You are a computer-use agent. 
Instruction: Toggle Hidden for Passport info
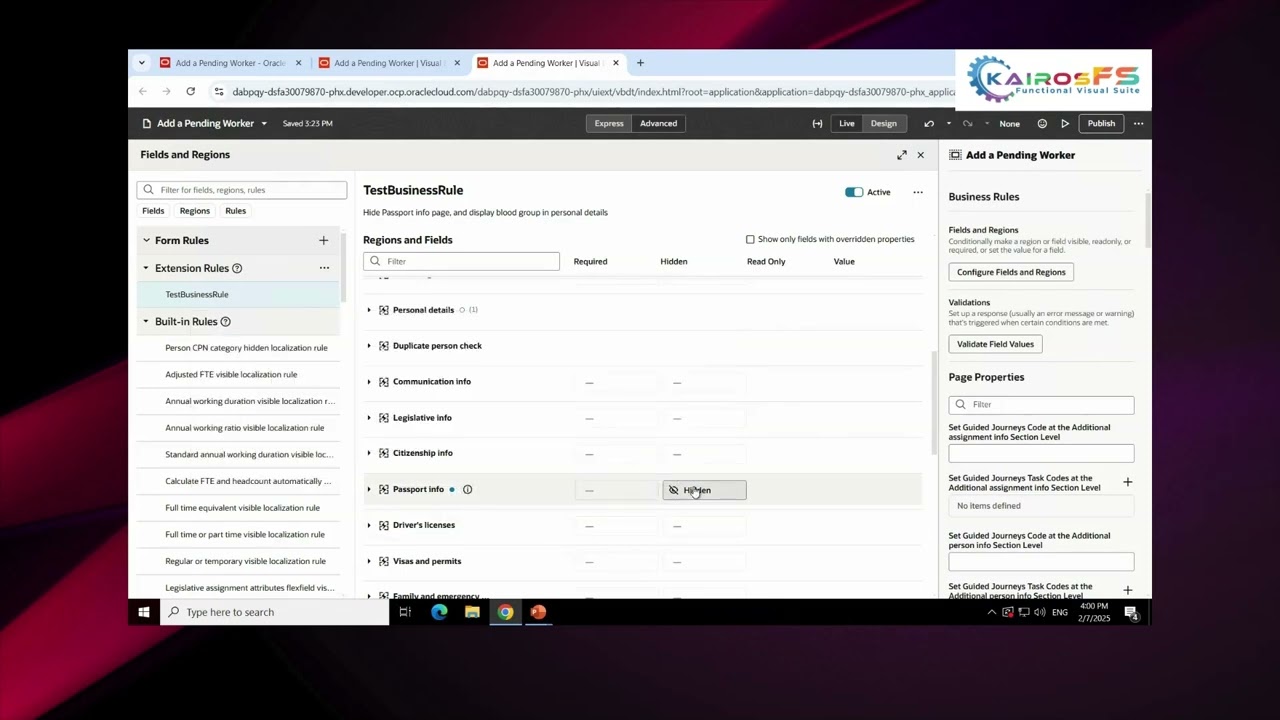pos(704,490)
